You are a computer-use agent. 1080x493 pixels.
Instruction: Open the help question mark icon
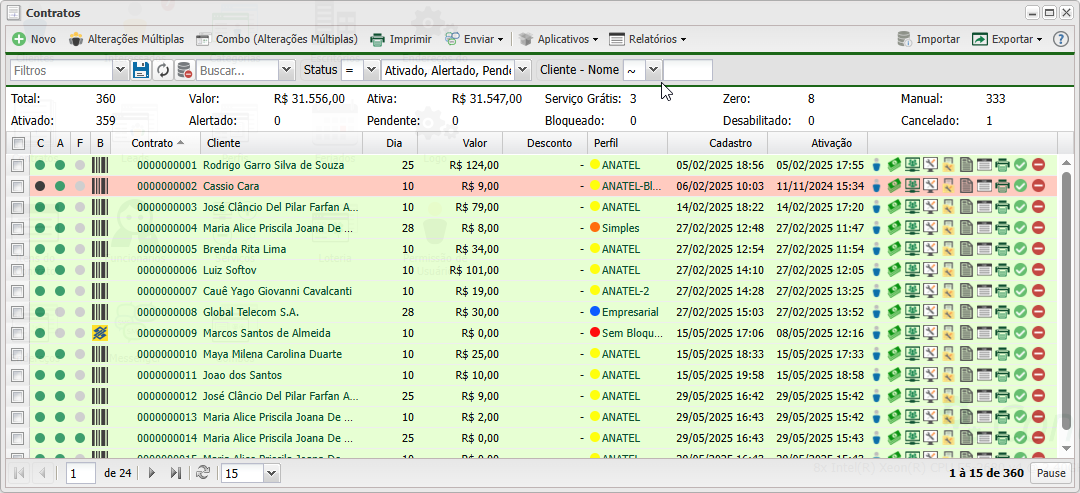[1061, 39]
